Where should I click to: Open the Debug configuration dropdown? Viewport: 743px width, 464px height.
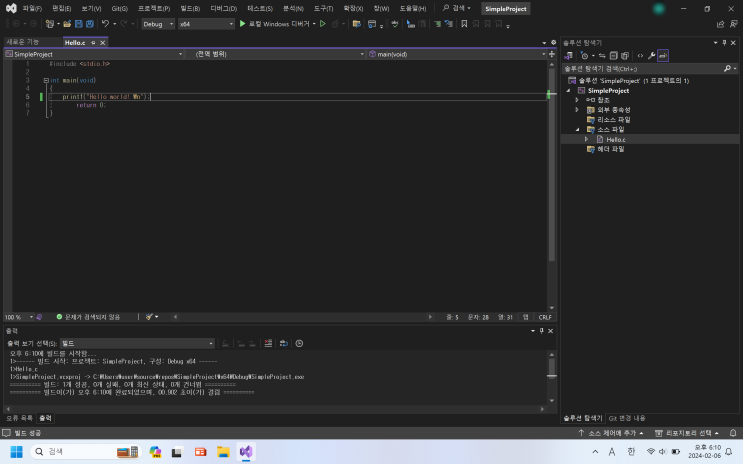point(157,23)
